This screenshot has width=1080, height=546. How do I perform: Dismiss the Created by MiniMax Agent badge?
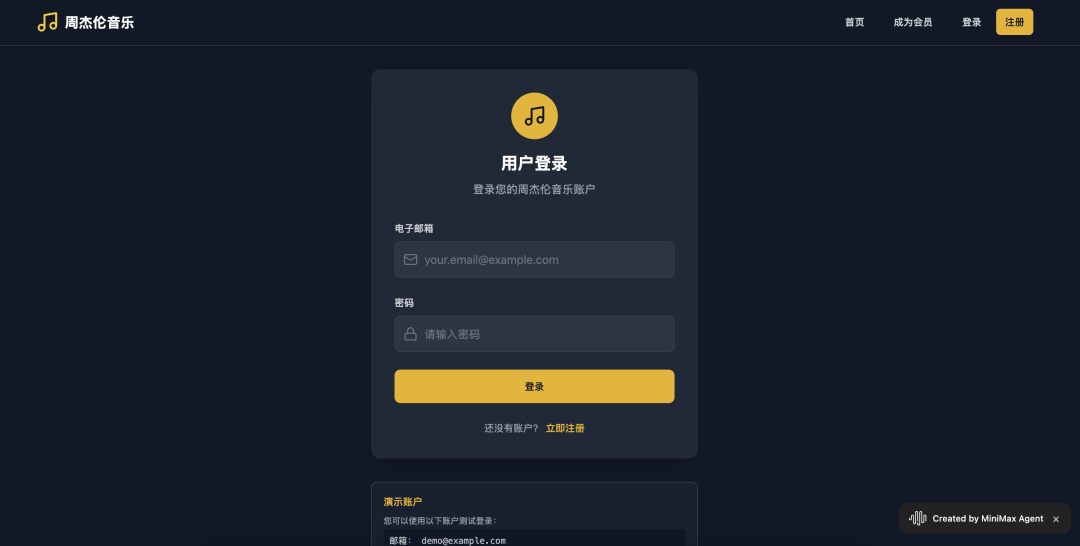tap(1056, 519)
